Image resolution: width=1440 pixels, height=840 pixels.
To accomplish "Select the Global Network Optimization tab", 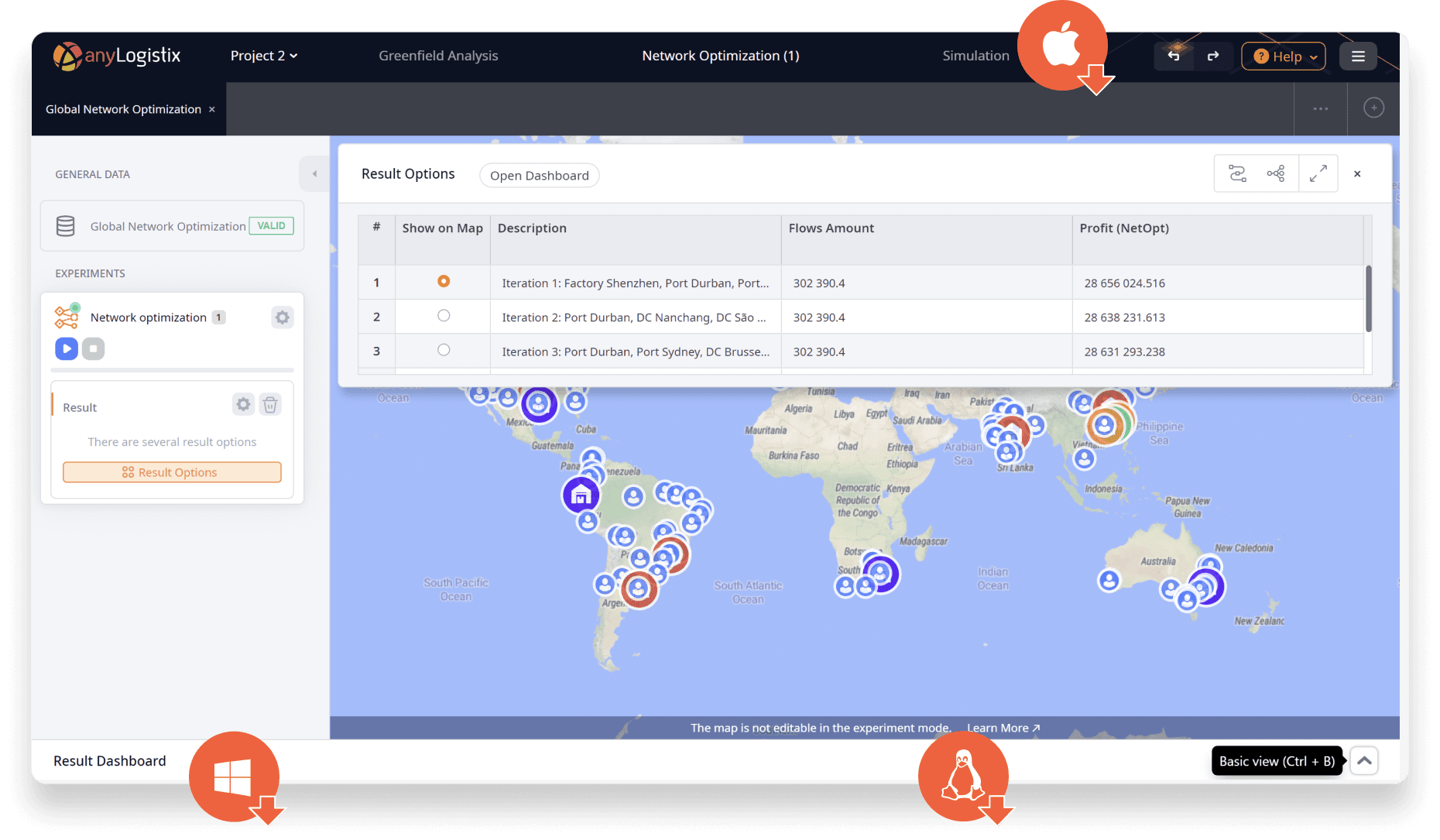I will tap(124, 108).
